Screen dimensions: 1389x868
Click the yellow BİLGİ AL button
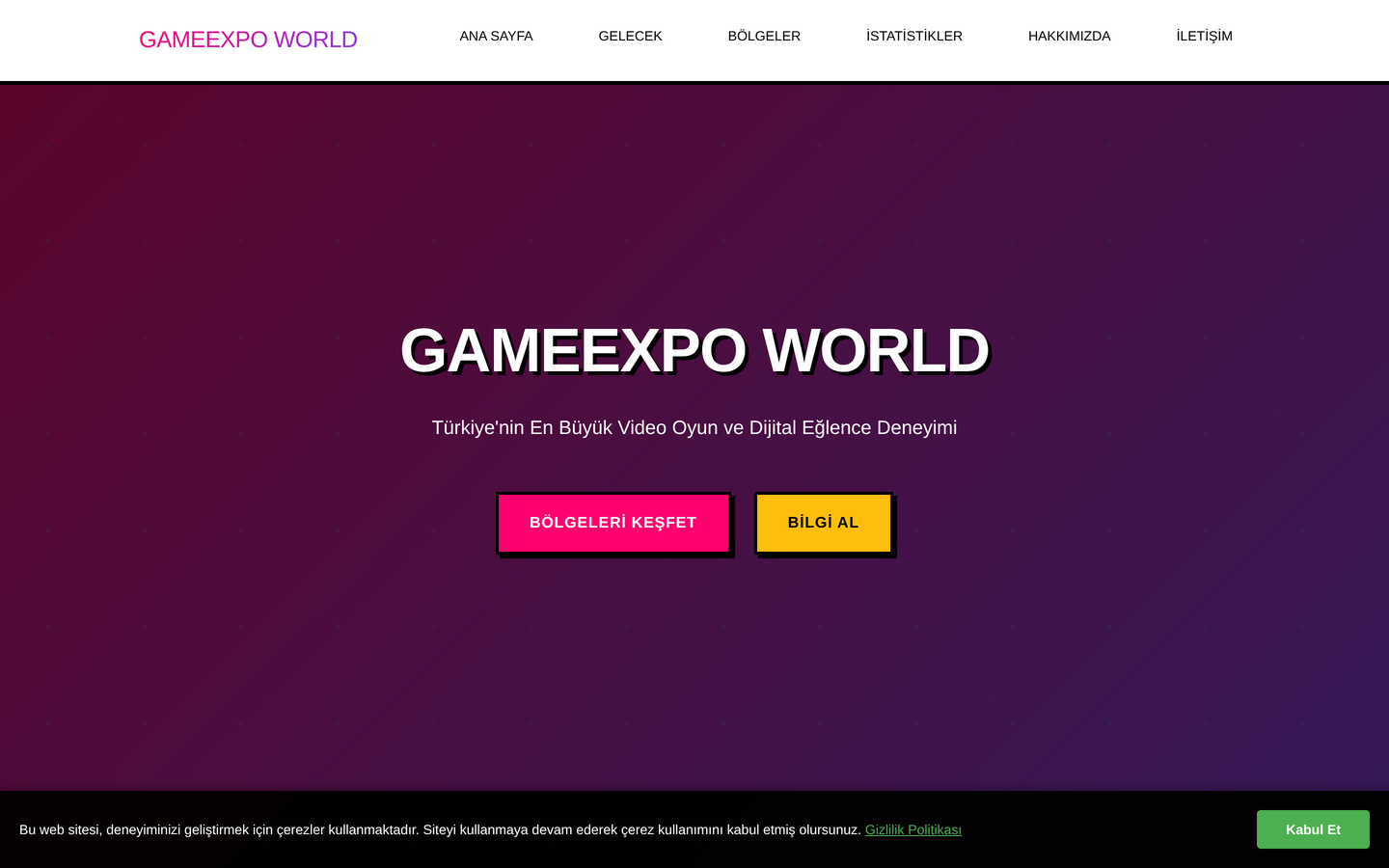(823, 523)
